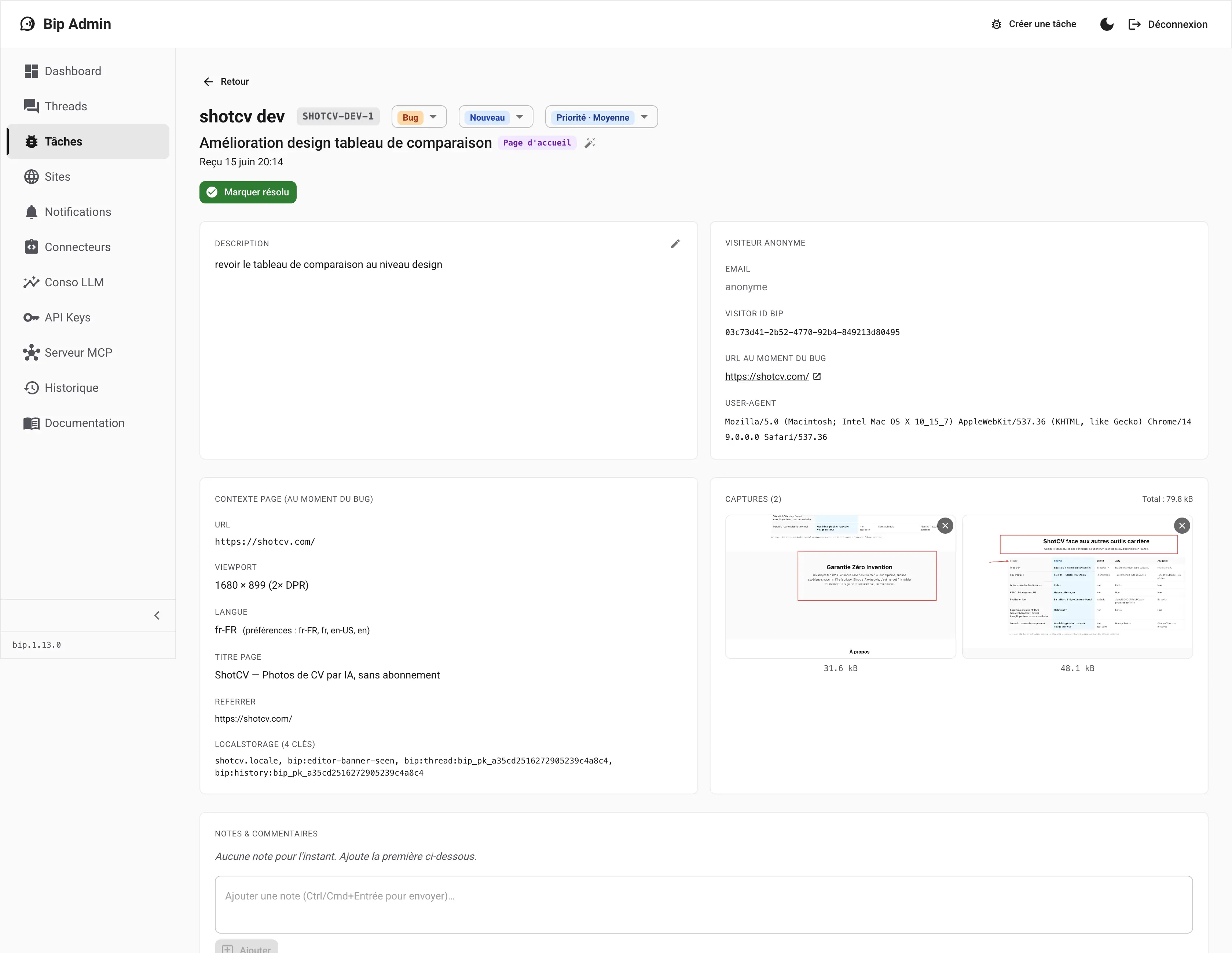Remove the 31.6 kB capture
Screen dimensions: 1232x953
click(x=945, y=526)
